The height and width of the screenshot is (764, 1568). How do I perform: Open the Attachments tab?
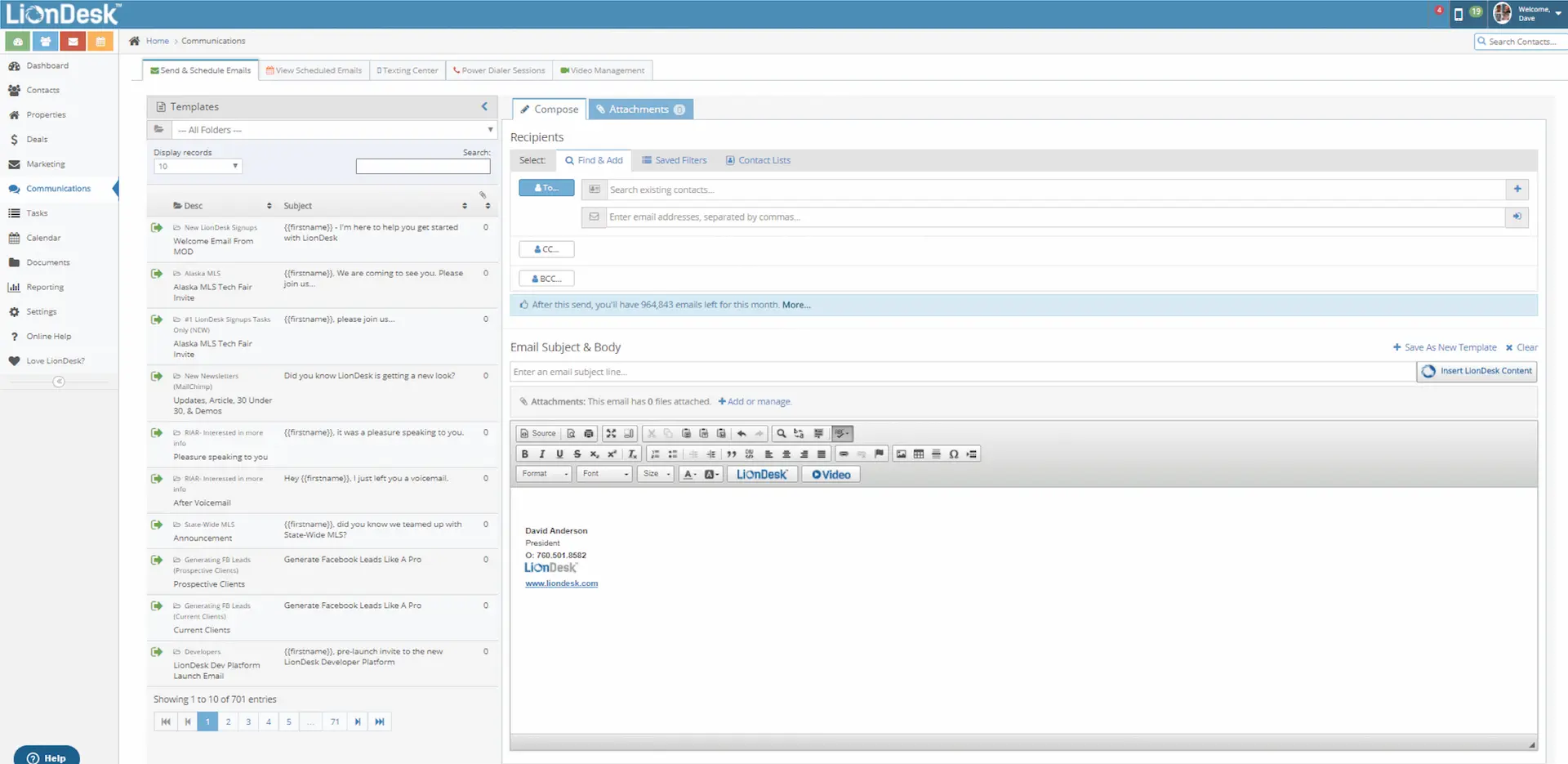(x=641, y=109)
